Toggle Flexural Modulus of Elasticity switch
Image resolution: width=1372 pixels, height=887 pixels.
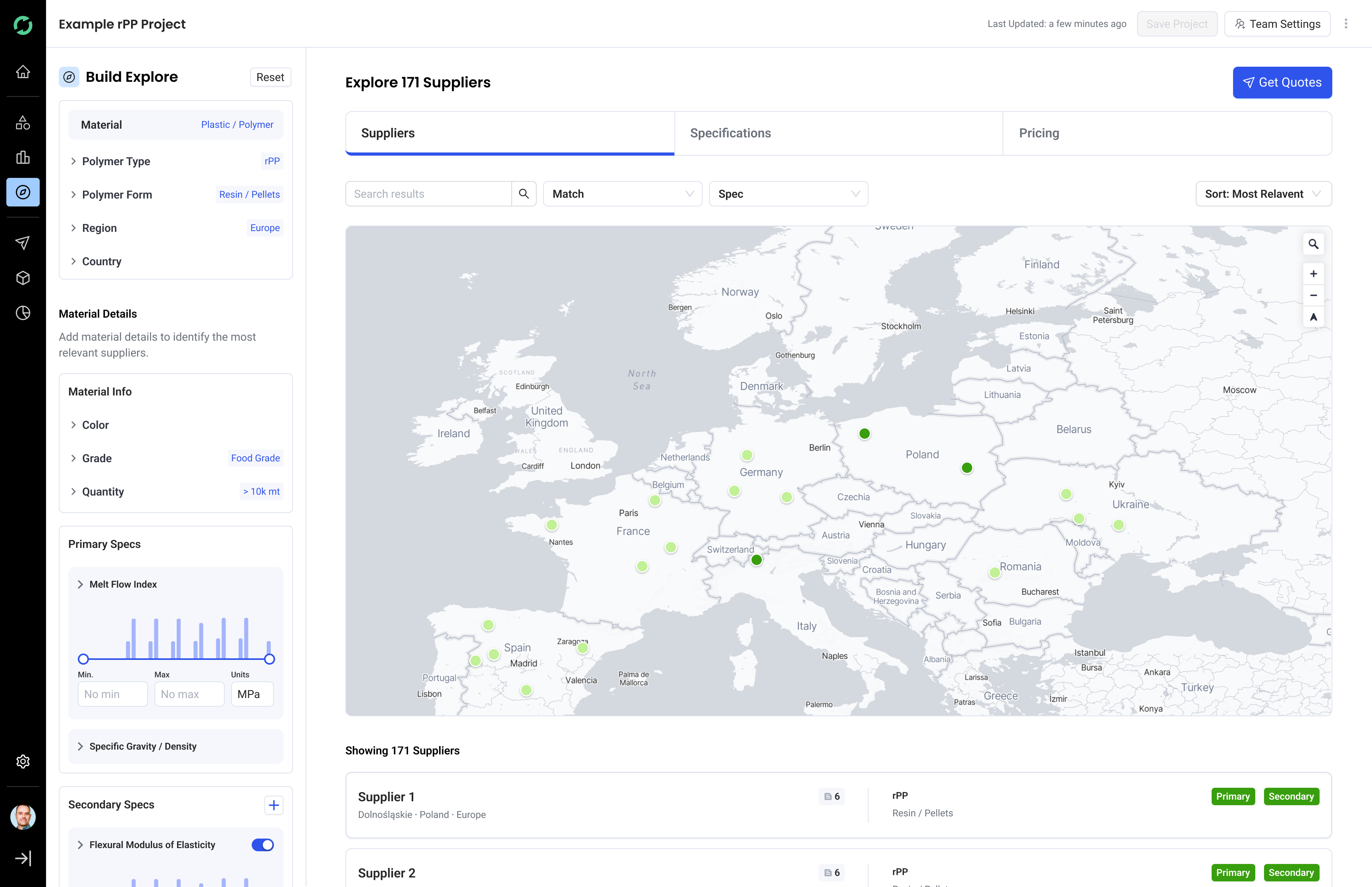262,845
